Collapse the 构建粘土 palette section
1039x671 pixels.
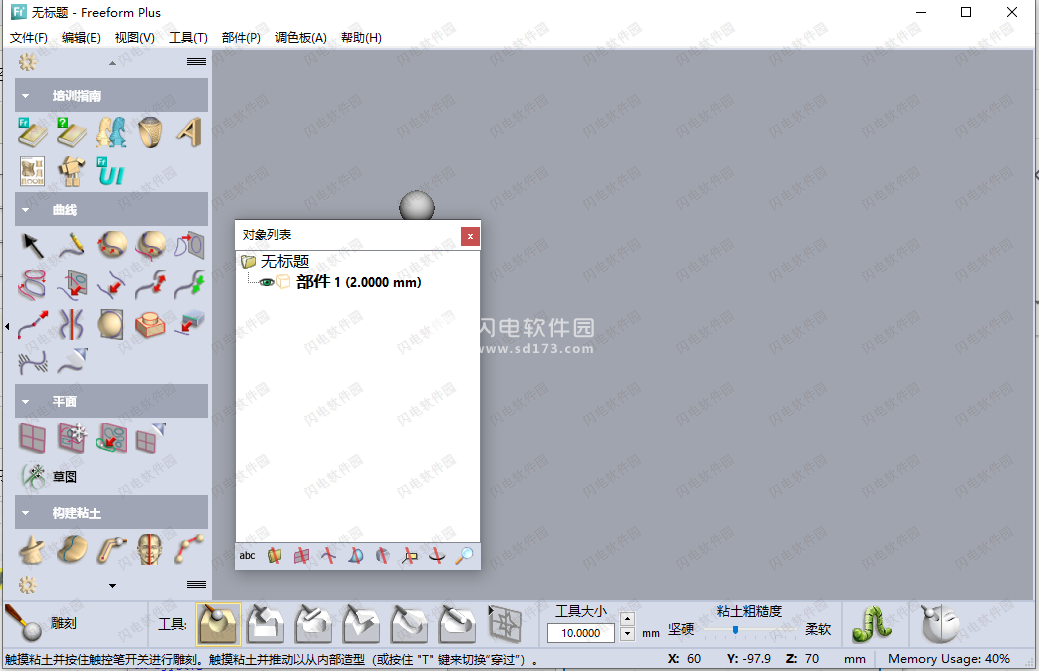pos(25,513)
